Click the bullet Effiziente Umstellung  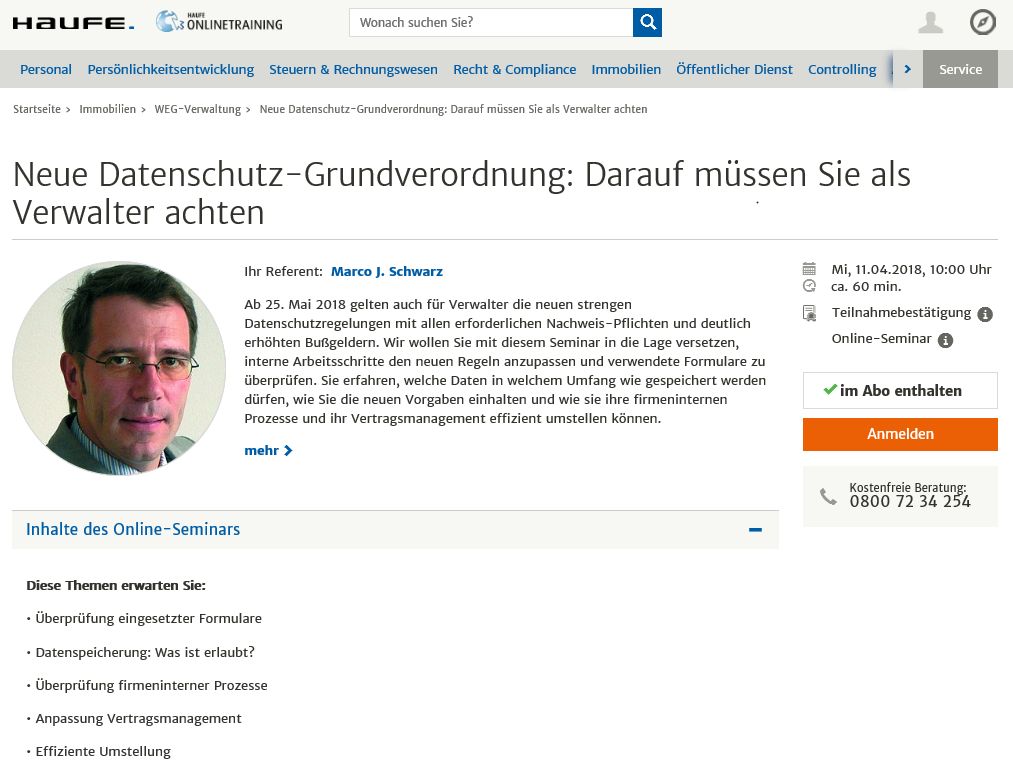103,752
